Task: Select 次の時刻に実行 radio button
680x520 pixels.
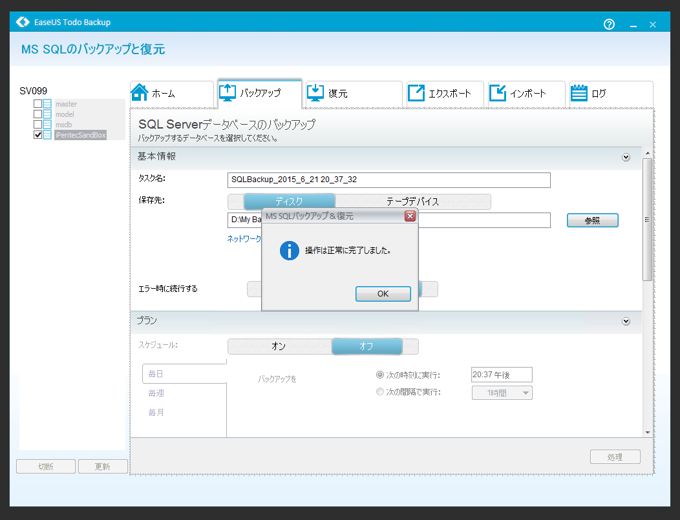Action: pyautogui.click(x=380, y=375)
